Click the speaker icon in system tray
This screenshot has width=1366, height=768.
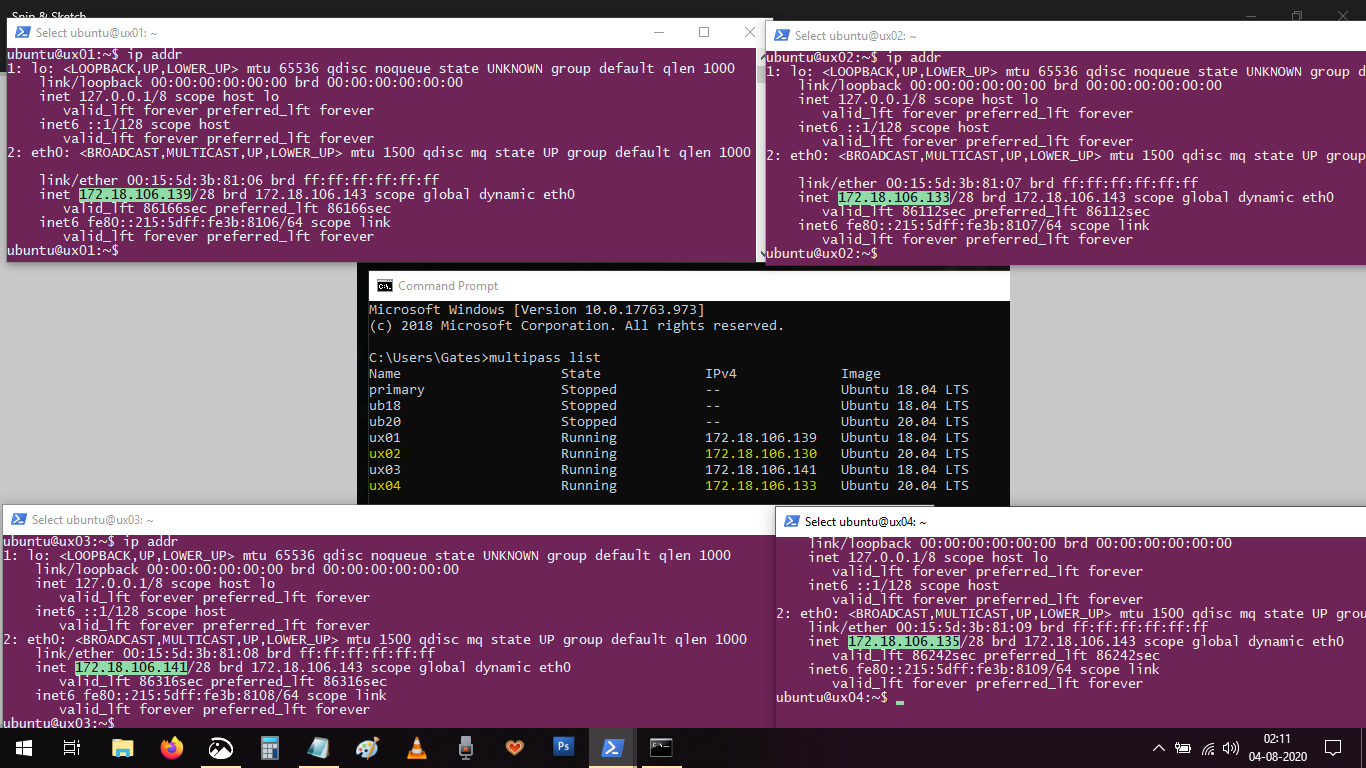click(1231, 748)
